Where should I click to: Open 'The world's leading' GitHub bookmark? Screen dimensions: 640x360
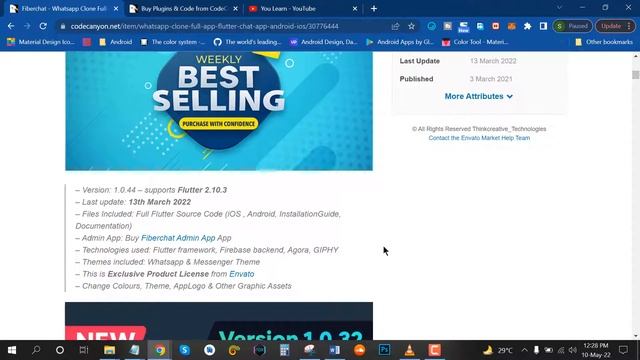point(248,42)
